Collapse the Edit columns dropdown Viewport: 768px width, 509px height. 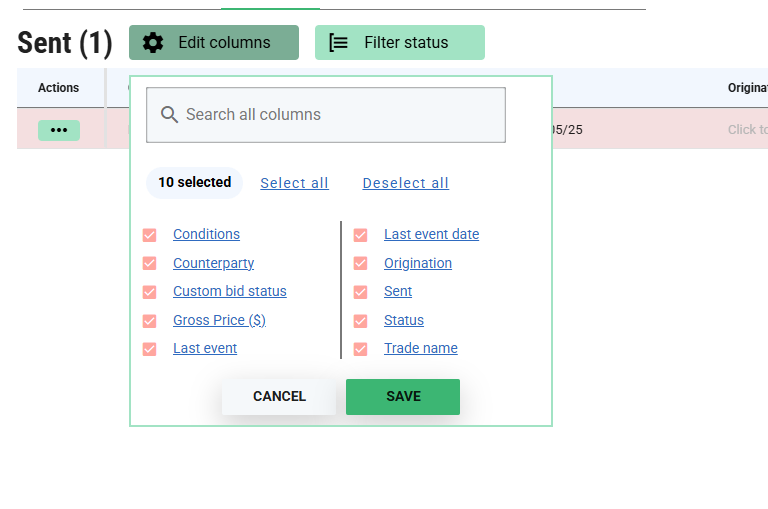coord(214,43)
